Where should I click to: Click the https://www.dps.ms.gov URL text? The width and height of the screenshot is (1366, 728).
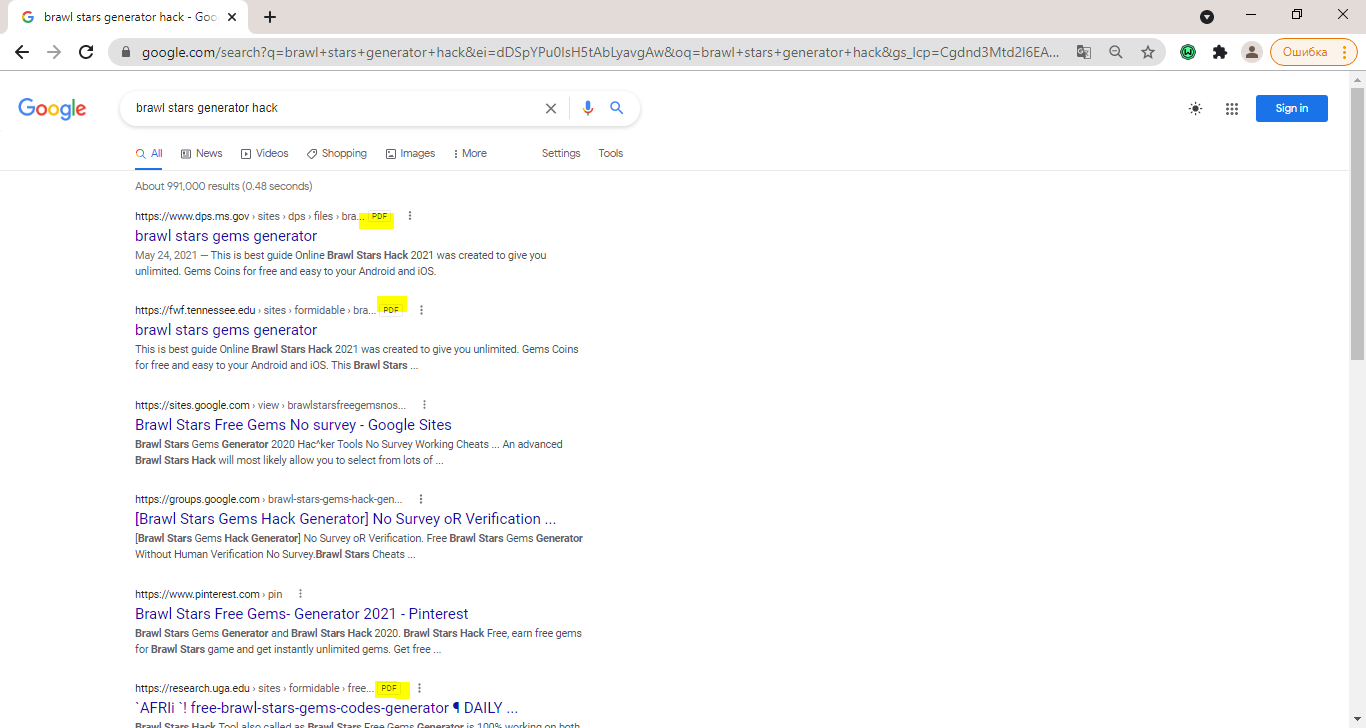point(192,216)
